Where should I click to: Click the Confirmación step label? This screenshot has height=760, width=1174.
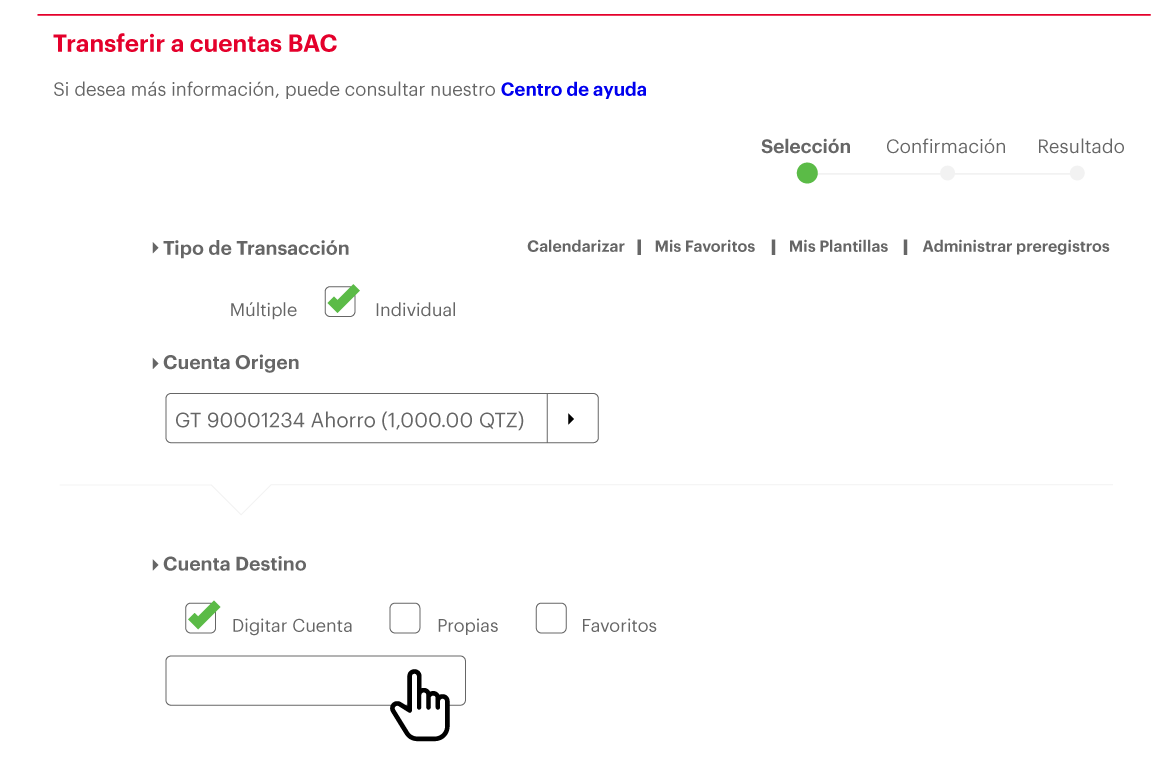(x=945, y=146)
